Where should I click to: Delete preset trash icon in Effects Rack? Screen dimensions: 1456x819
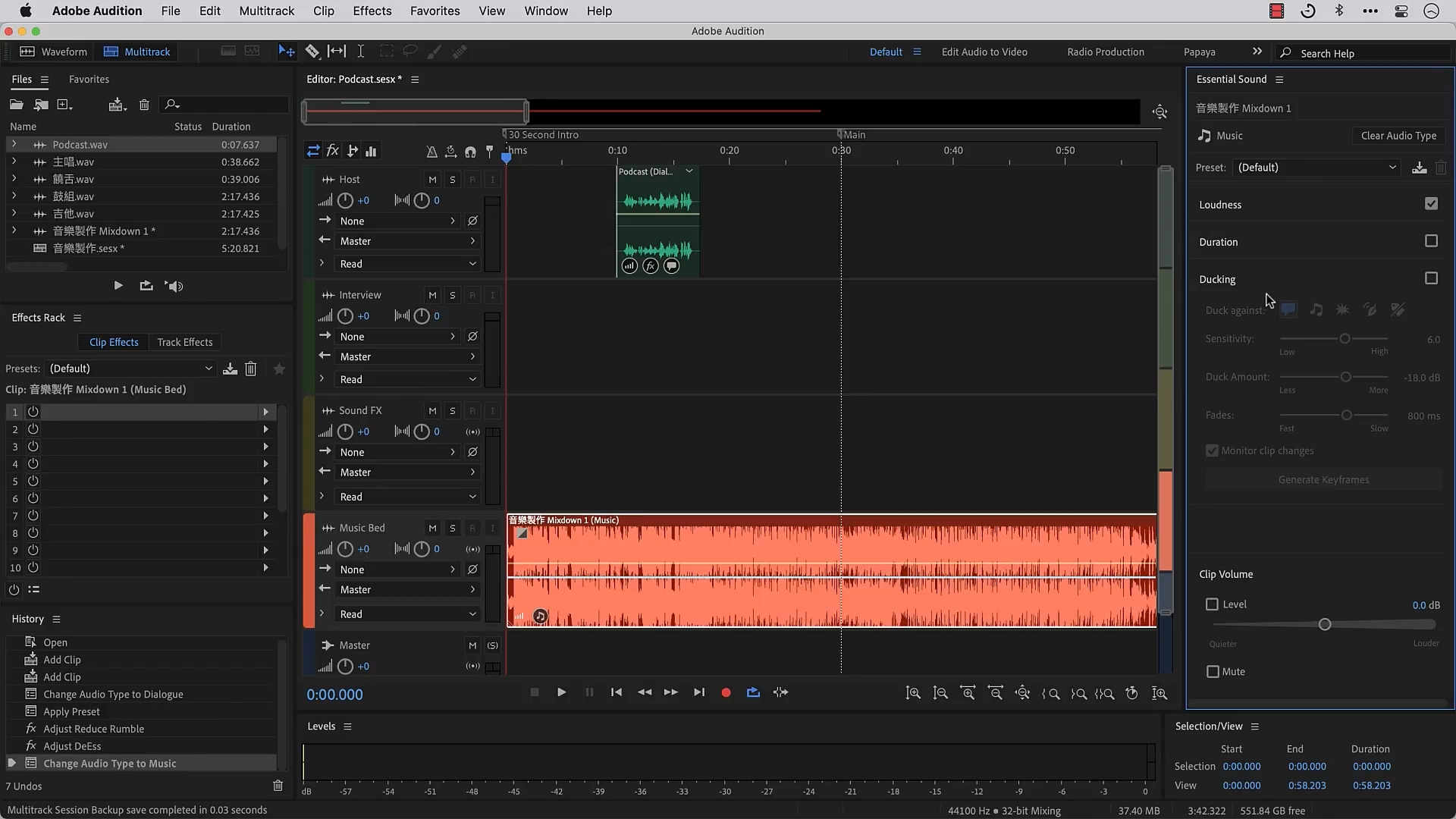(x=251, y=369)
